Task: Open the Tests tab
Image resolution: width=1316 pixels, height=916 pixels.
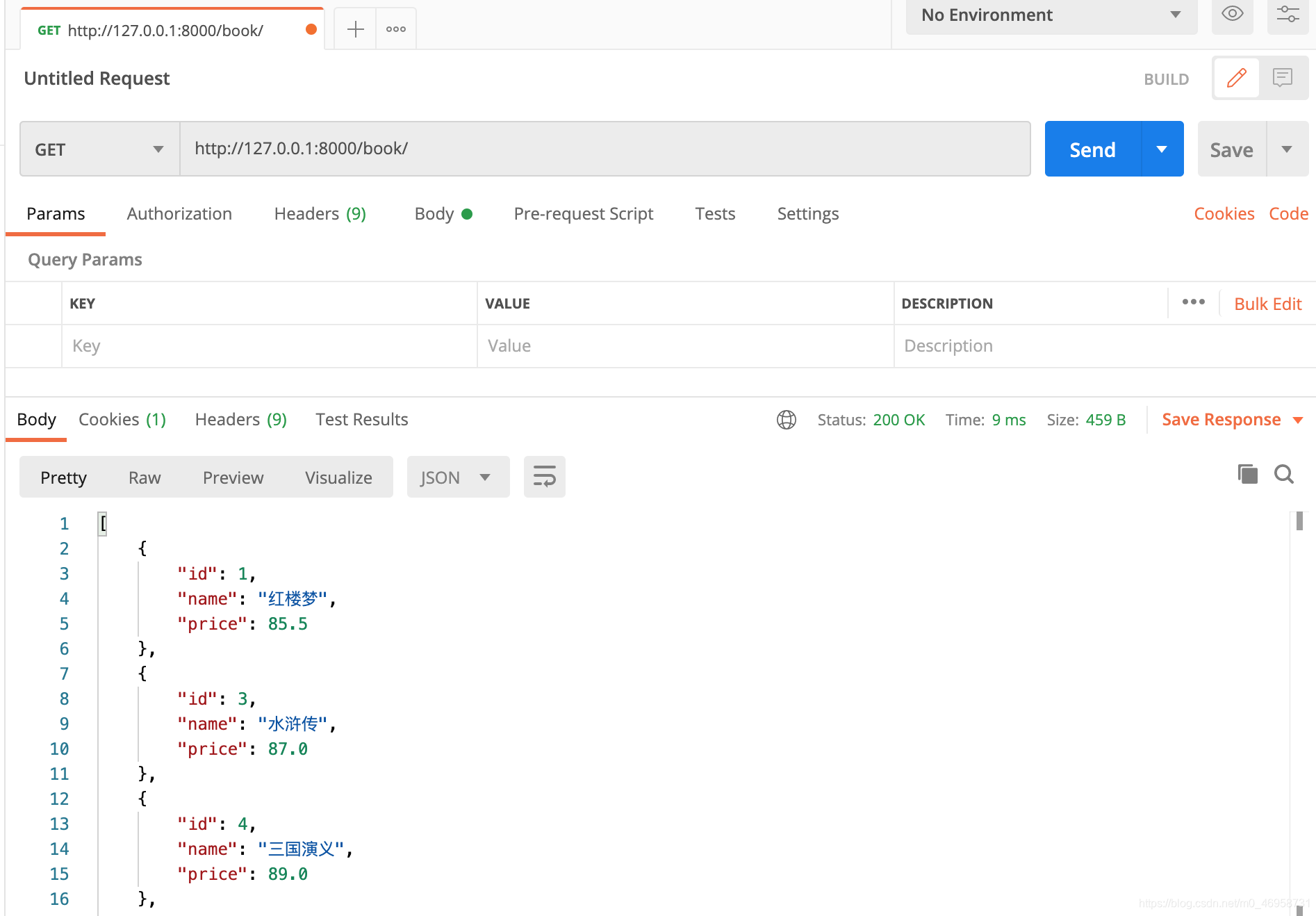Action: coord(715,214)
